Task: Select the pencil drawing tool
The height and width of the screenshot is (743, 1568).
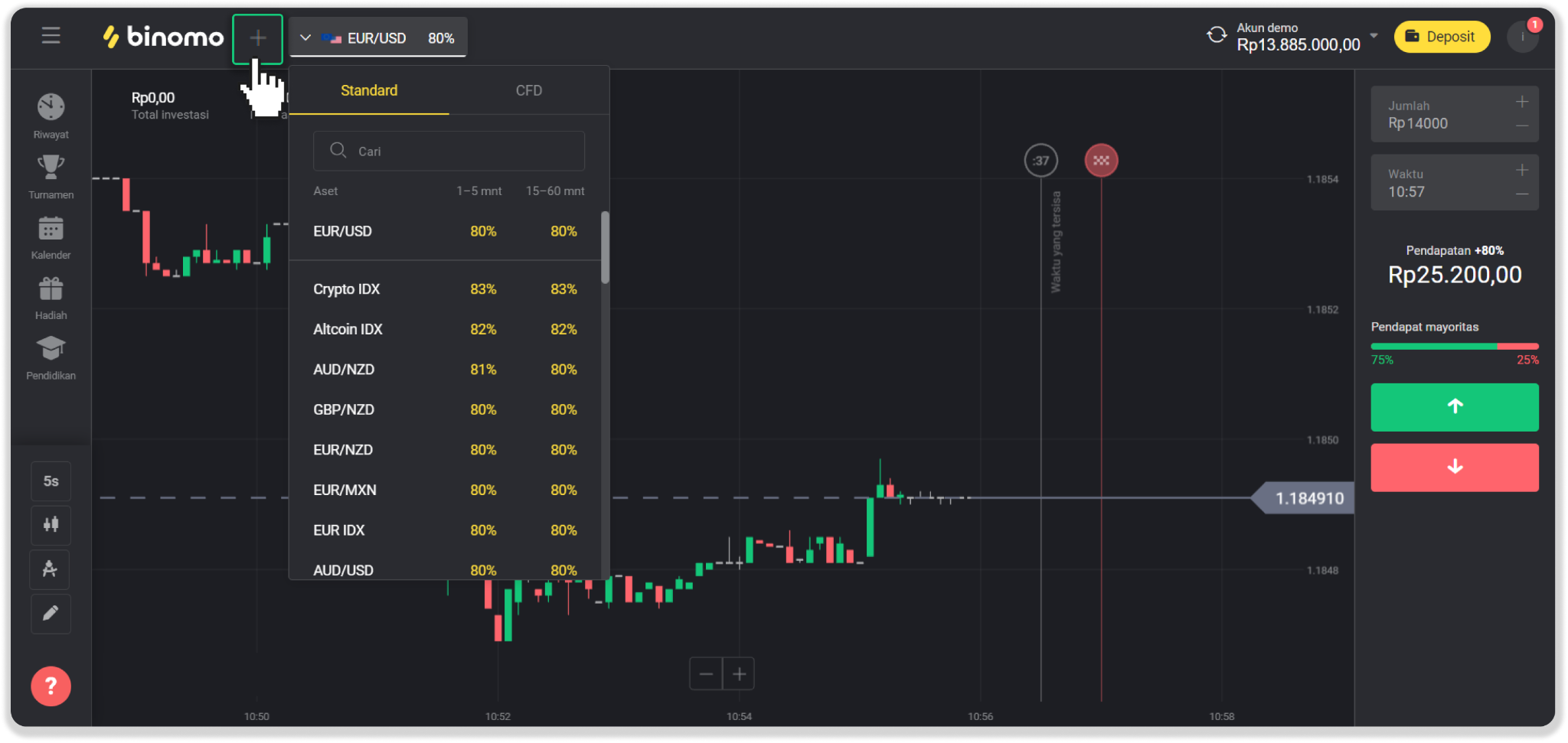Action: click(x=51, y=614)
